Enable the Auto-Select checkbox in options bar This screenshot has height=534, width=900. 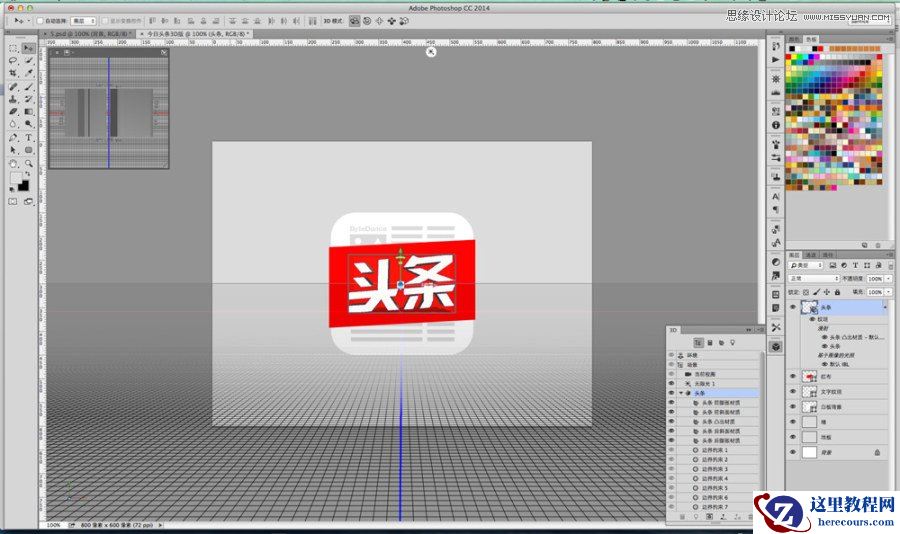40,21
